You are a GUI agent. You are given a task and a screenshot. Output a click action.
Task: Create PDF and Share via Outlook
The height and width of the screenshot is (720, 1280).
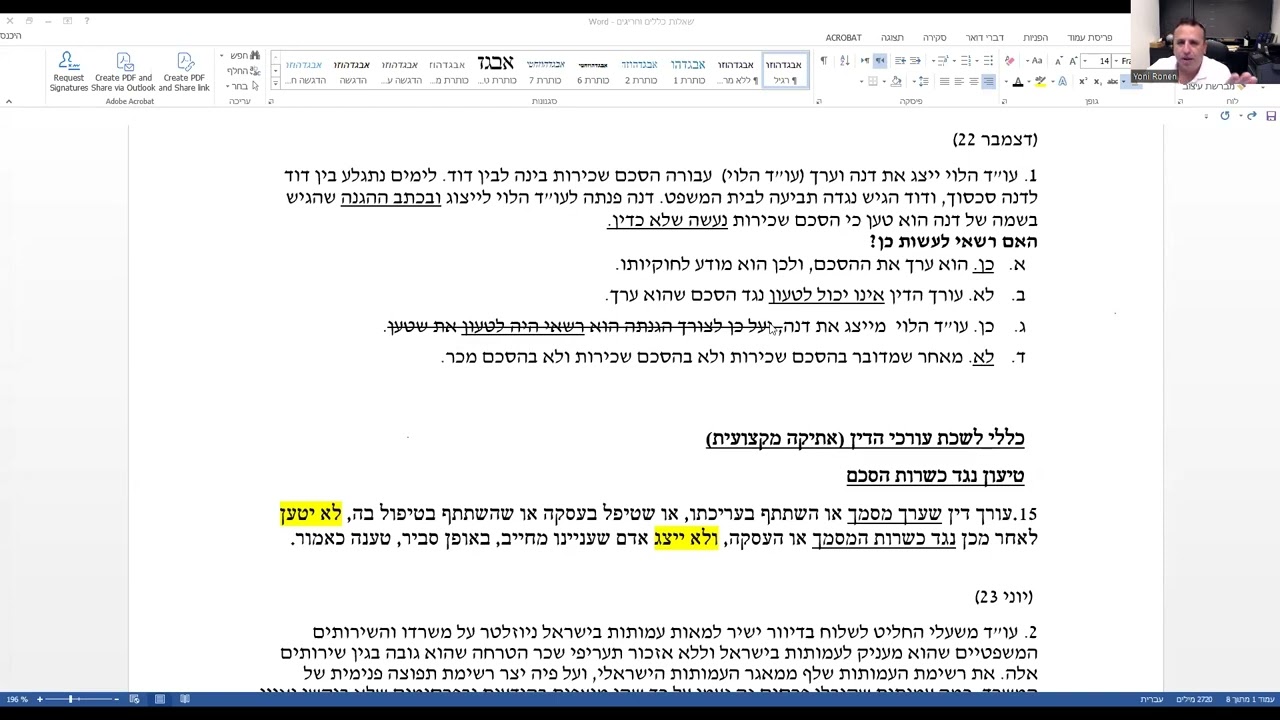124,73
